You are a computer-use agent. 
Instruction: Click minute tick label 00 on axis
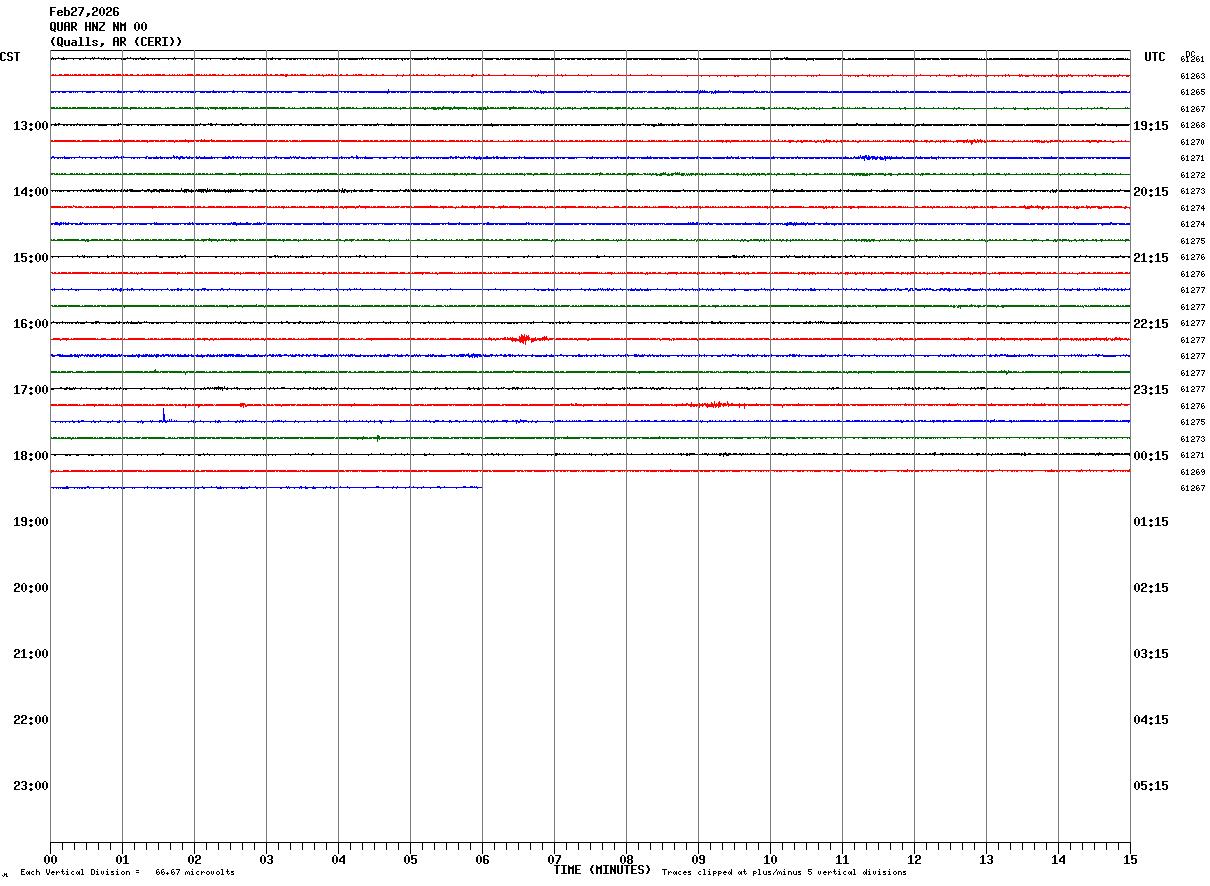tap(50, 860)
